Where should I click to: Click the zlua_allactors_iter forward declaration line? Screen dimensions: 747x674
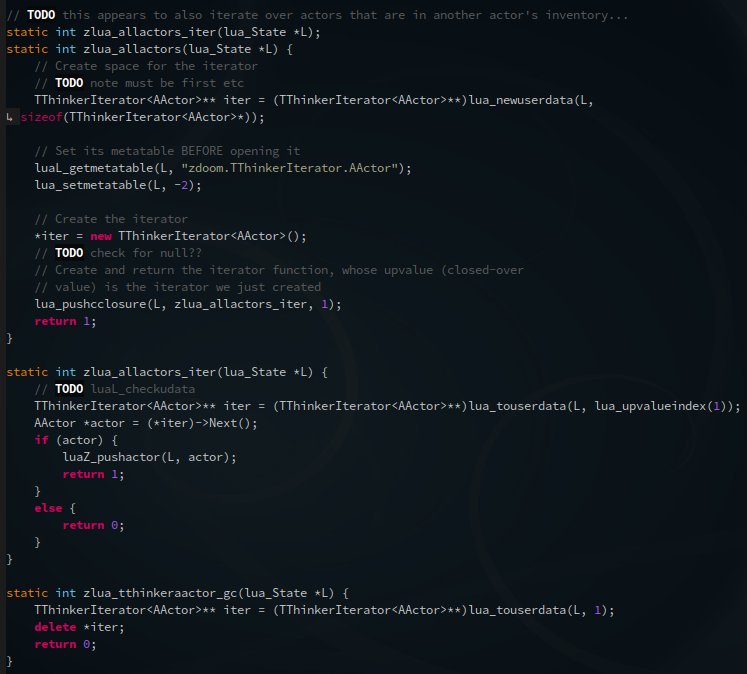[163, 32]
